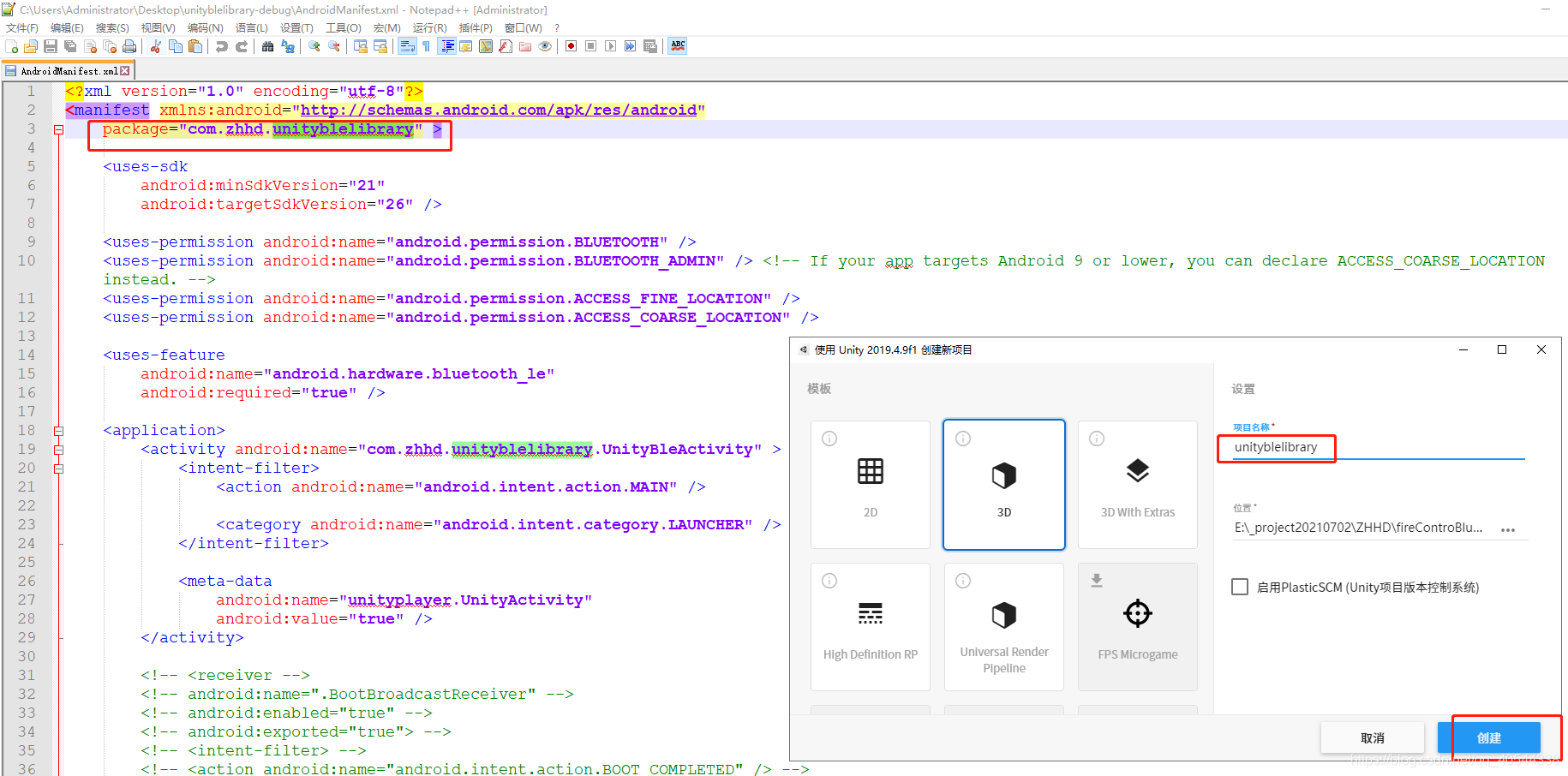Cut the selected text
Viewport: 1568px width, 776px height.
coord(157,45)
